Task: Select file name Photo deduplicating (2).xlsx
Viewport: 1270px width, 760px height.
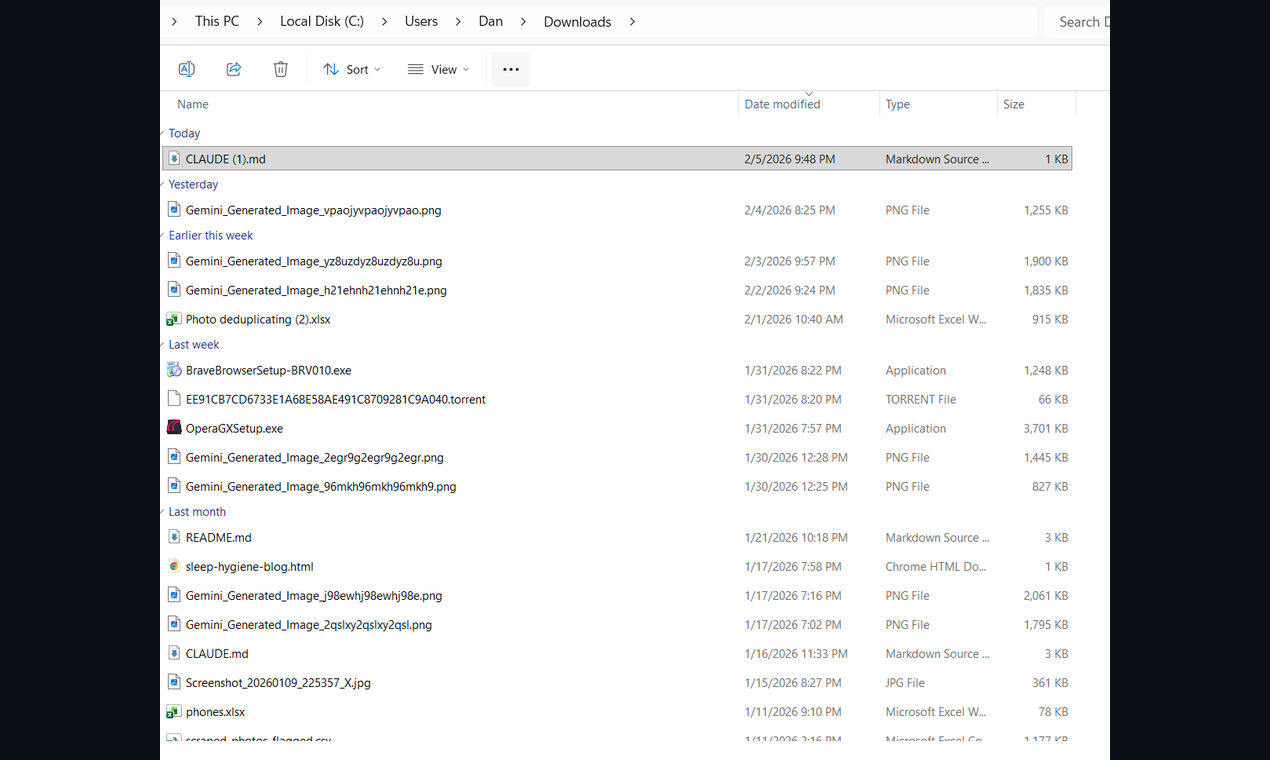Action: [x=258, y=319]
